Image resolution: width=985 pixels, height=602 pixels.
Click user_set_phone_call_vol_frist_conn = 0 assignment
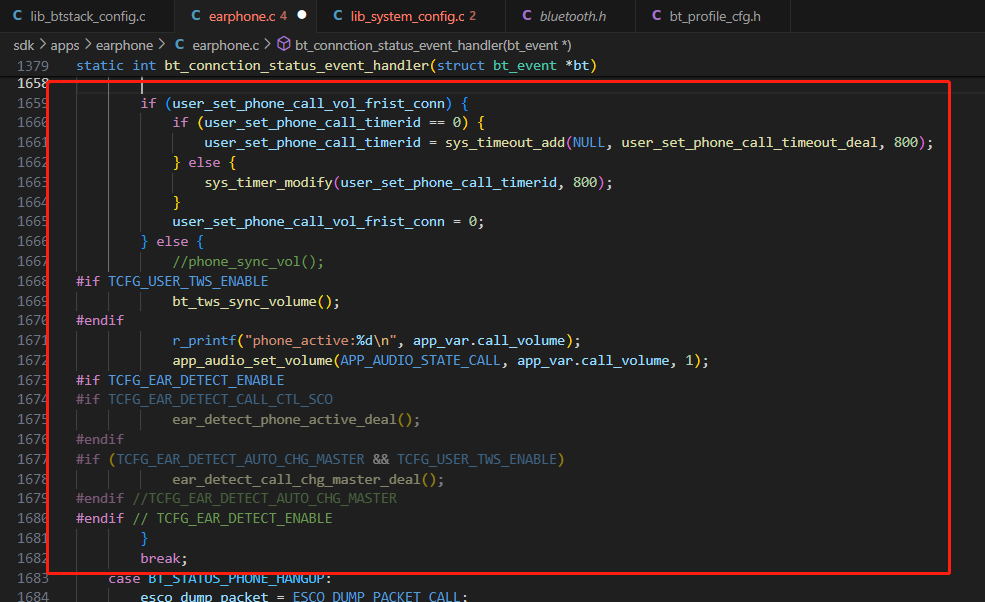tap(328, 222)
